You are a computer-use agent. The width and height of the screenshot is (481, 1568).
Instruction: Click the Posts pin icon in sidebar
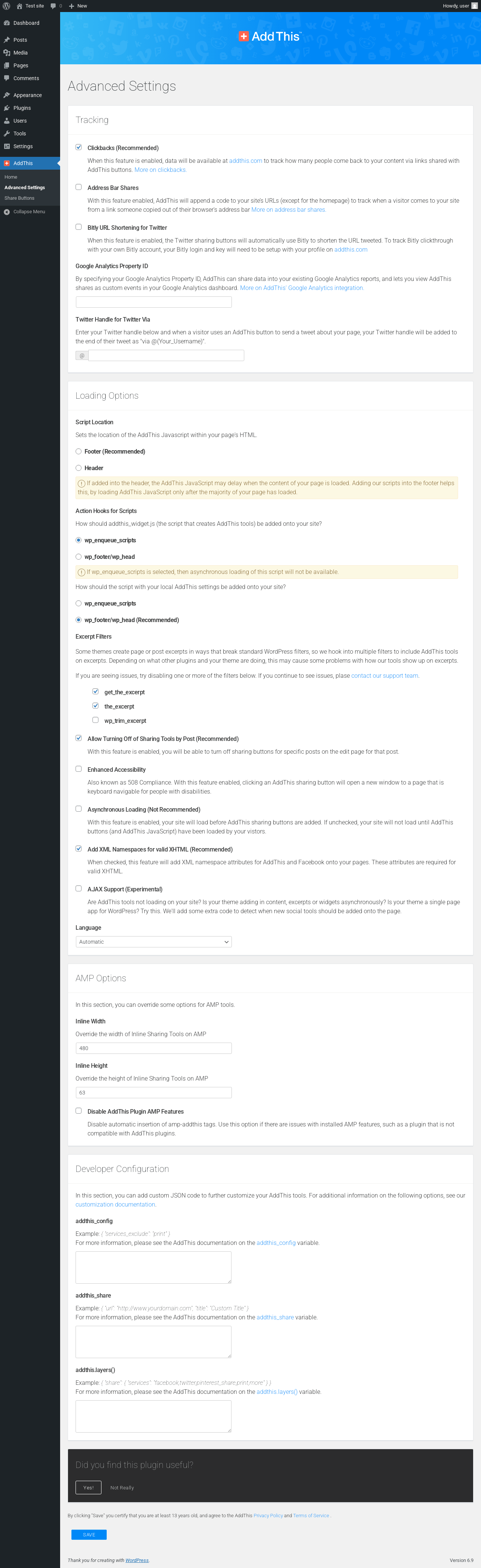click(x=7, y=40)
